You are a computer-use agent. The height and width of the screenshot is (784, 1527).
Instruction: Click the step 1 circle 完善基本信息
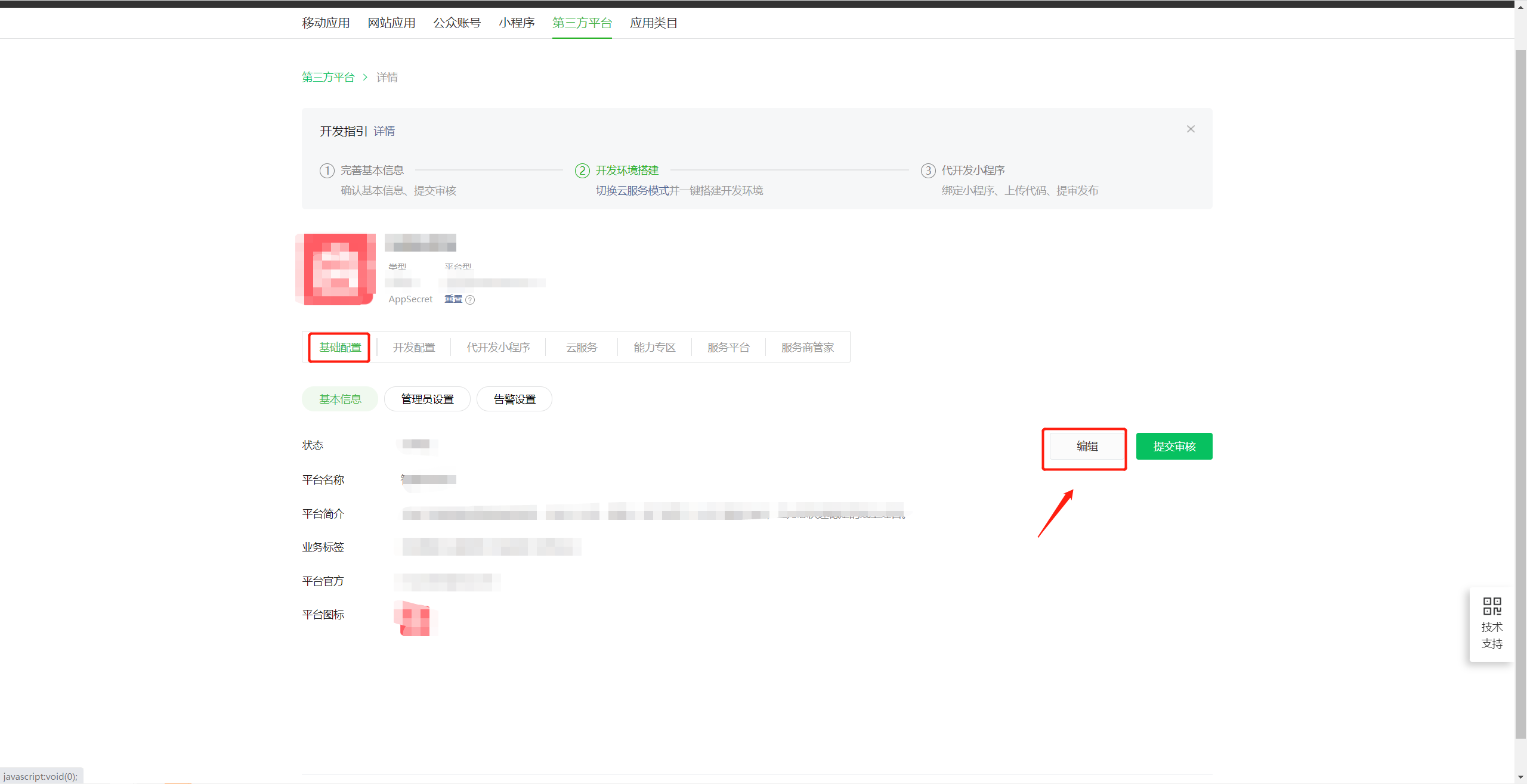(327, 171)
